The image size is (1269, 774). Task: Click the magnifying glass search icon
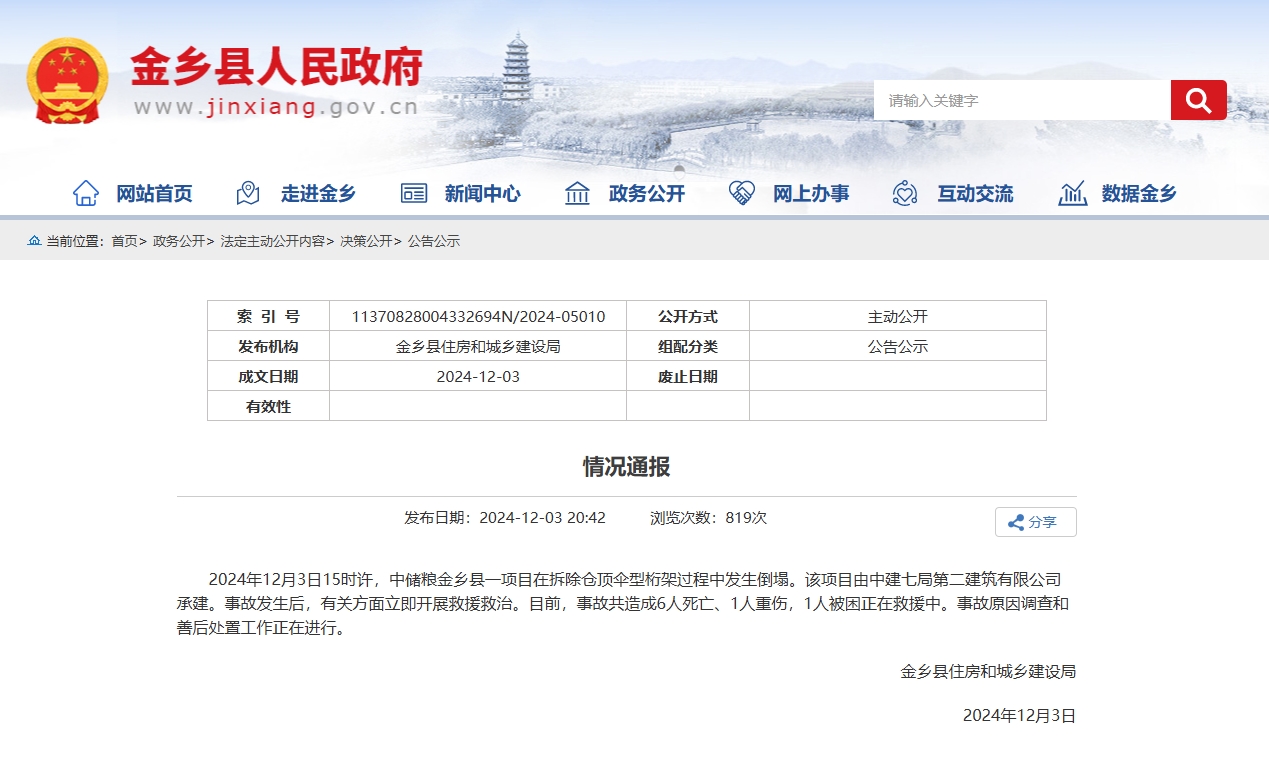point(1197,99)
